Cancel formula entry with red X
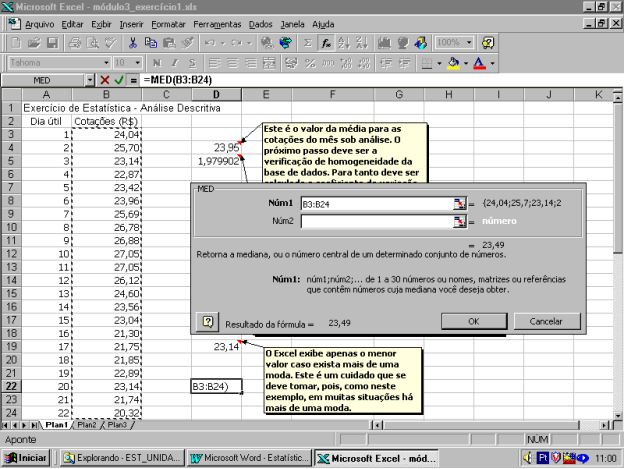This screenshot has height=469, width=625. click(105, 80)
